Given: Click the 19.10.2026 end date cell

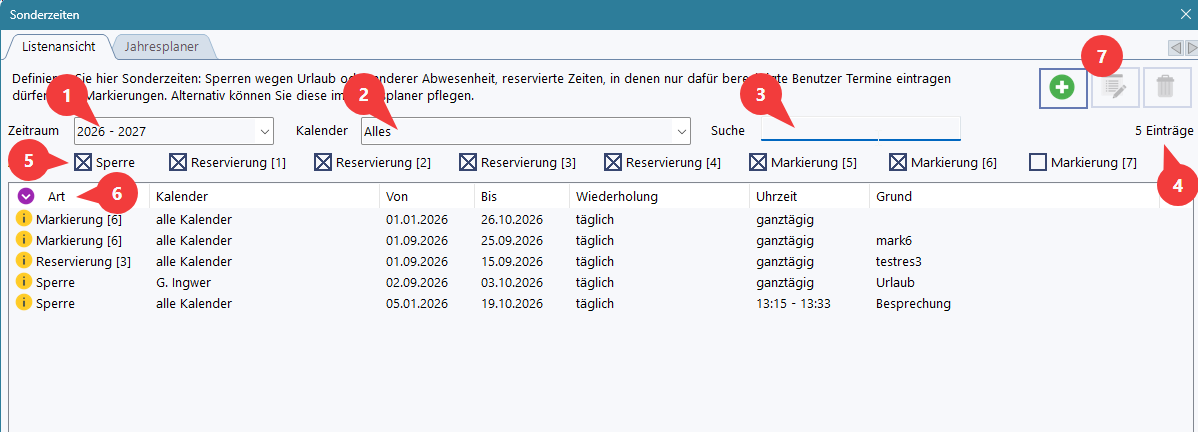Looking at the screenshot, I should pos(512,304).
